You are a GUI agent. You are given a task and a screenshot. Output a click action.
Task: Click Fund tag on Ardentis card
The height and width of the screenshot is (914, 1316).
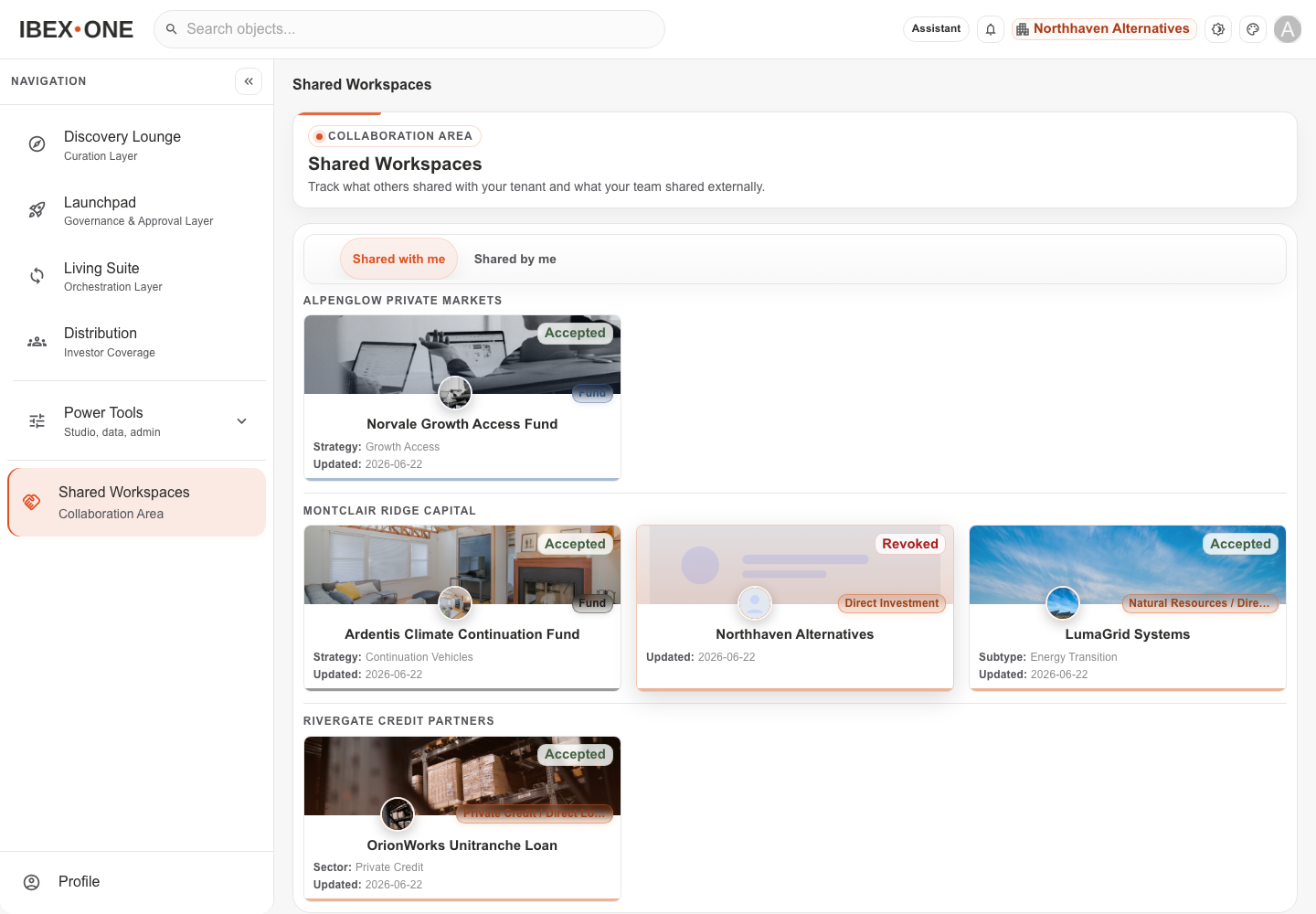click(x=592, y=603)
